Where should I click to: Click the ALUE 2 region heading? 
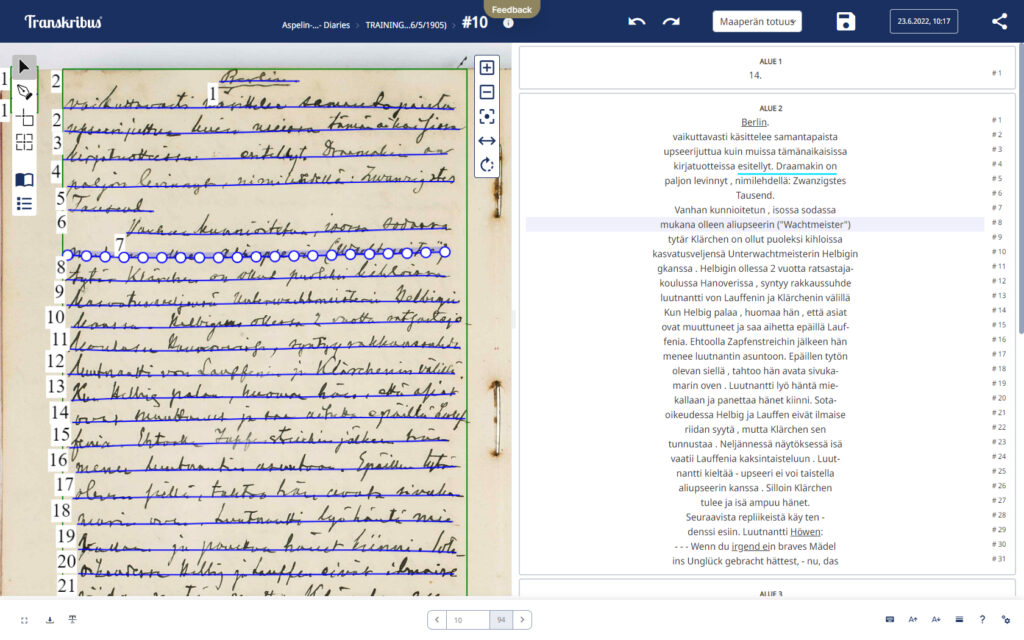coord(771,108)
